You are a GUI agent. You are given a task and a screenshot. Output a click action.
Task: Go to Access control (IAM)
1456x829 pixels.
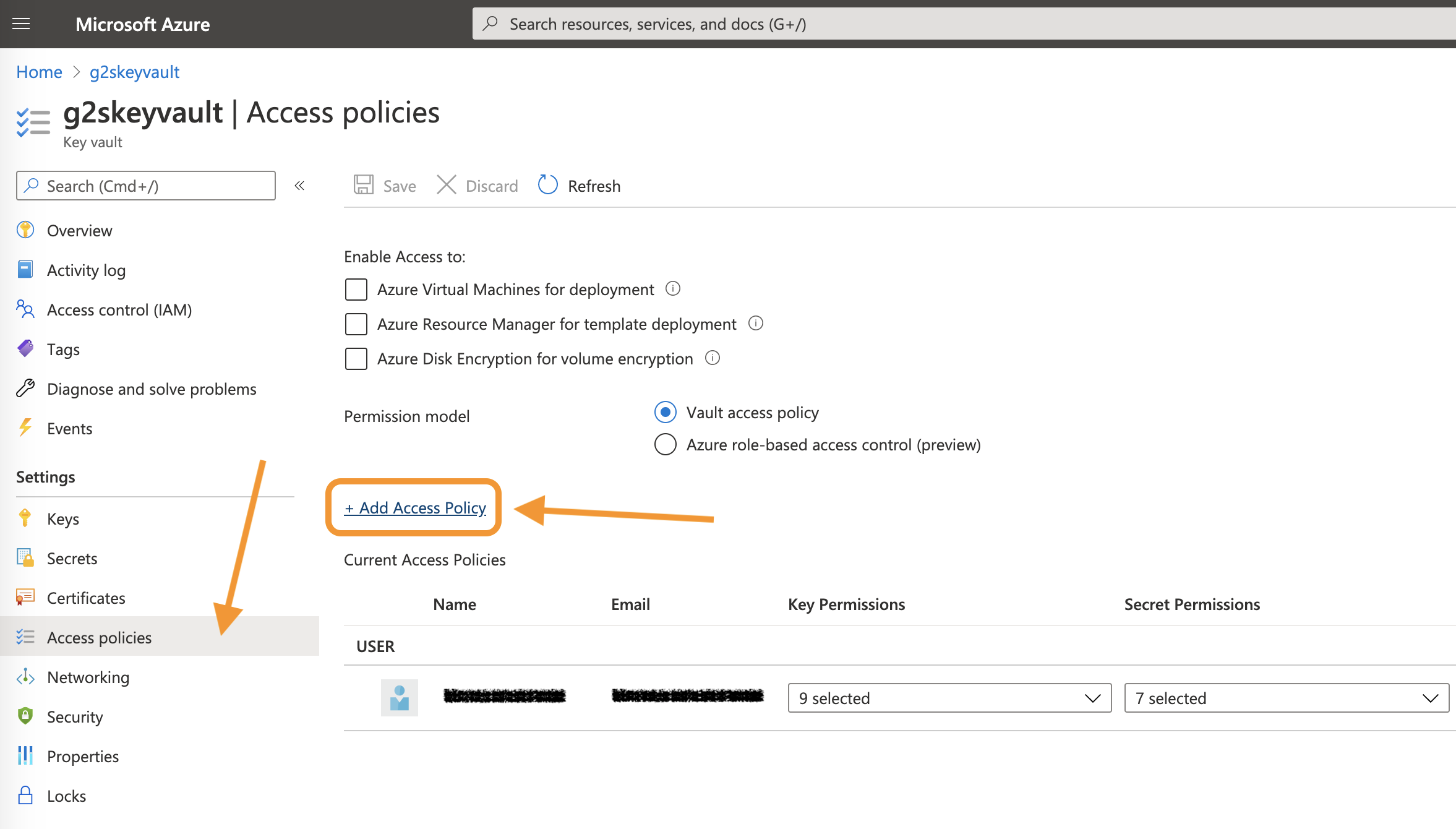point(119,310)
